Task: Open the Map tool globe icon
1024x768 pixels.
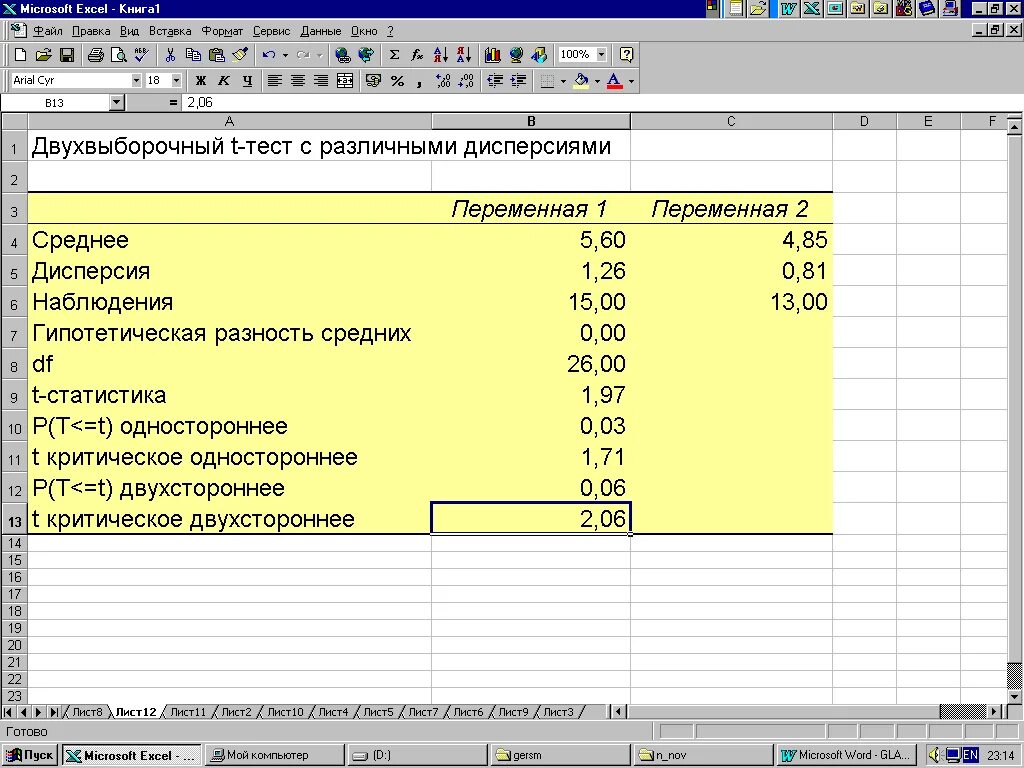Action: (516, 55)
